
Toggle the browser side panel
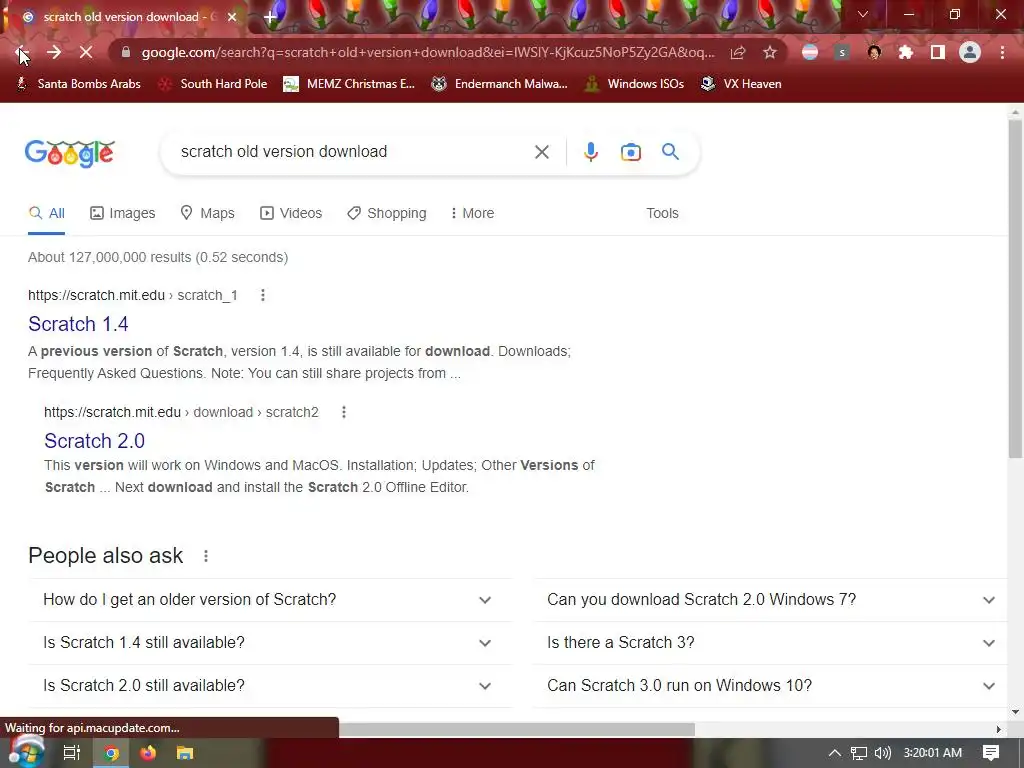[938, 52]
